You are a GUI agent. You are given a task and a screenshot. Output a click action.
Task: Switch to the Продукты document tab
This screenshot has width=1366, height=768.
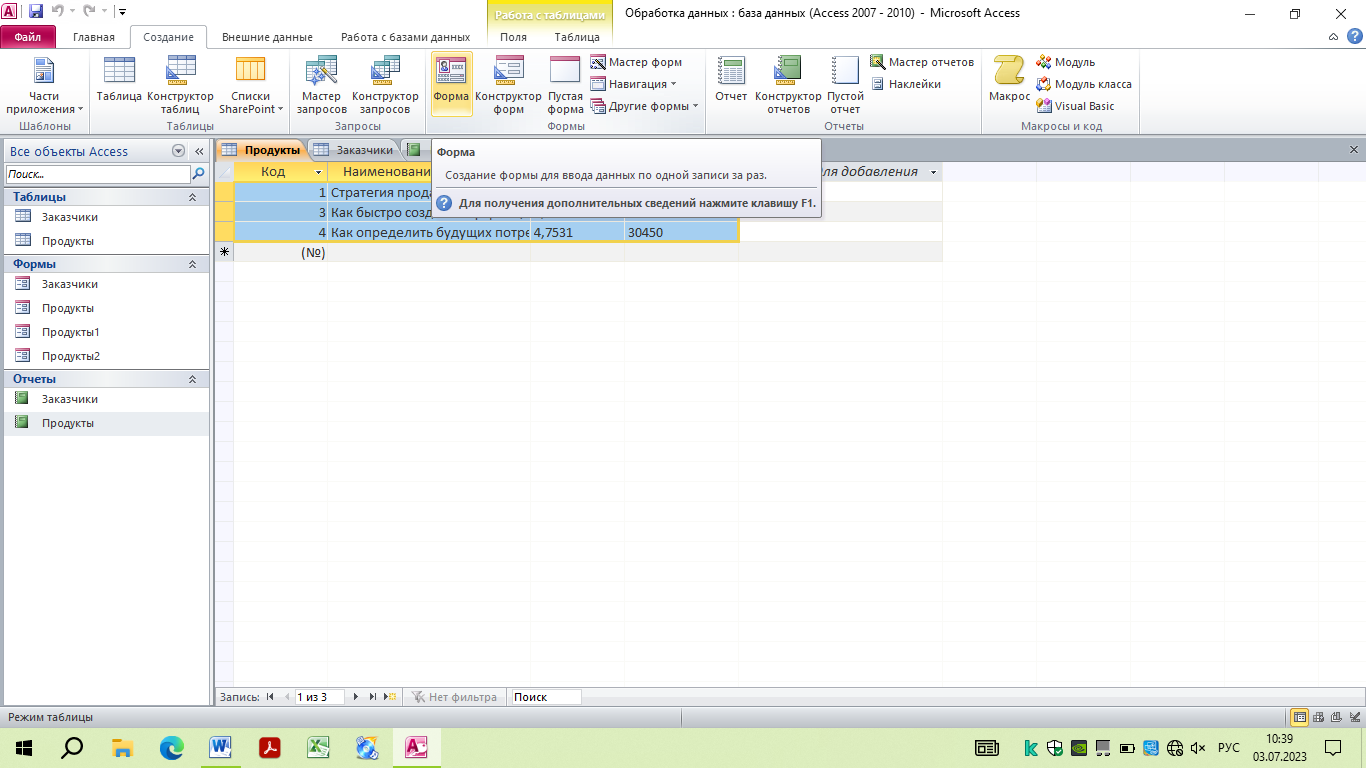262,150
